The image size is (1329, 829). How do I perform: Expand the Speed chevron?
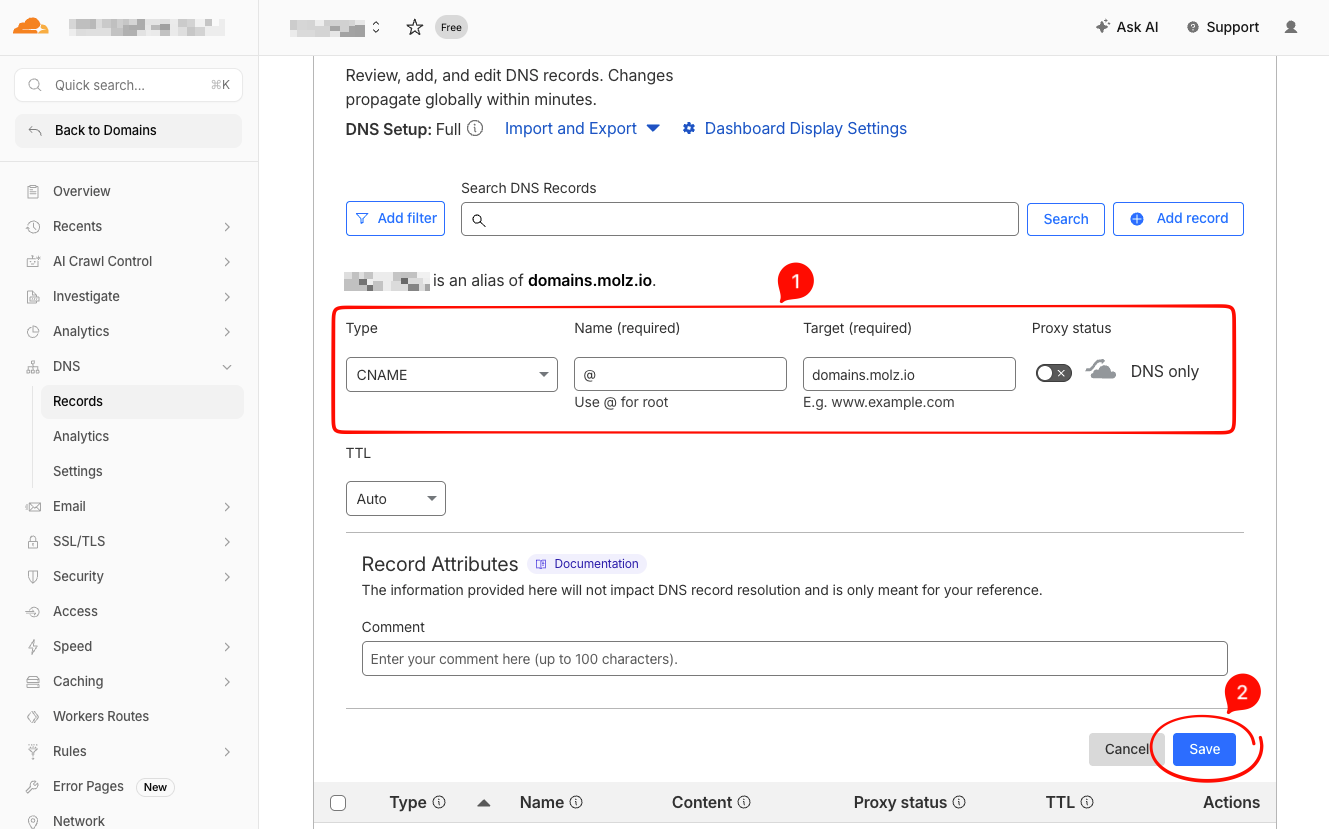point(227,646)
